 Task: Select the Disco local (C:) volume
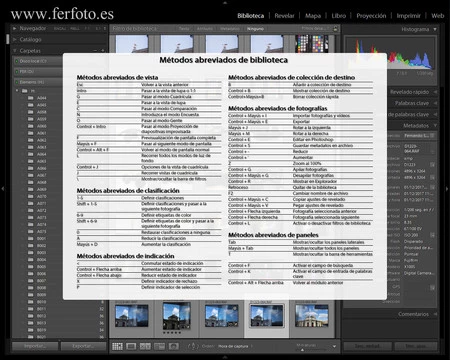pyautogui.click(x=38, y=61)
